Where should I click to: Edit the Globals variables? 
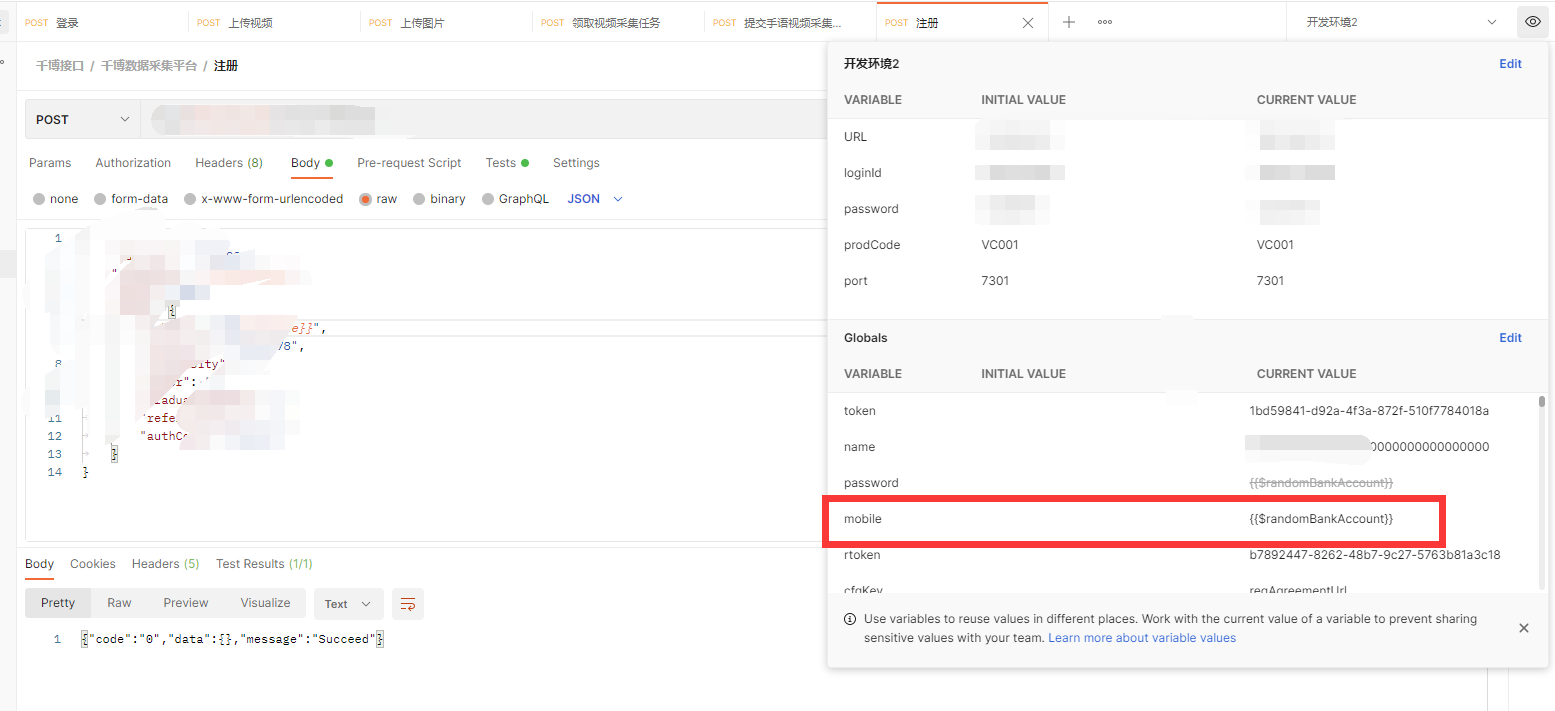[1510, 337]
